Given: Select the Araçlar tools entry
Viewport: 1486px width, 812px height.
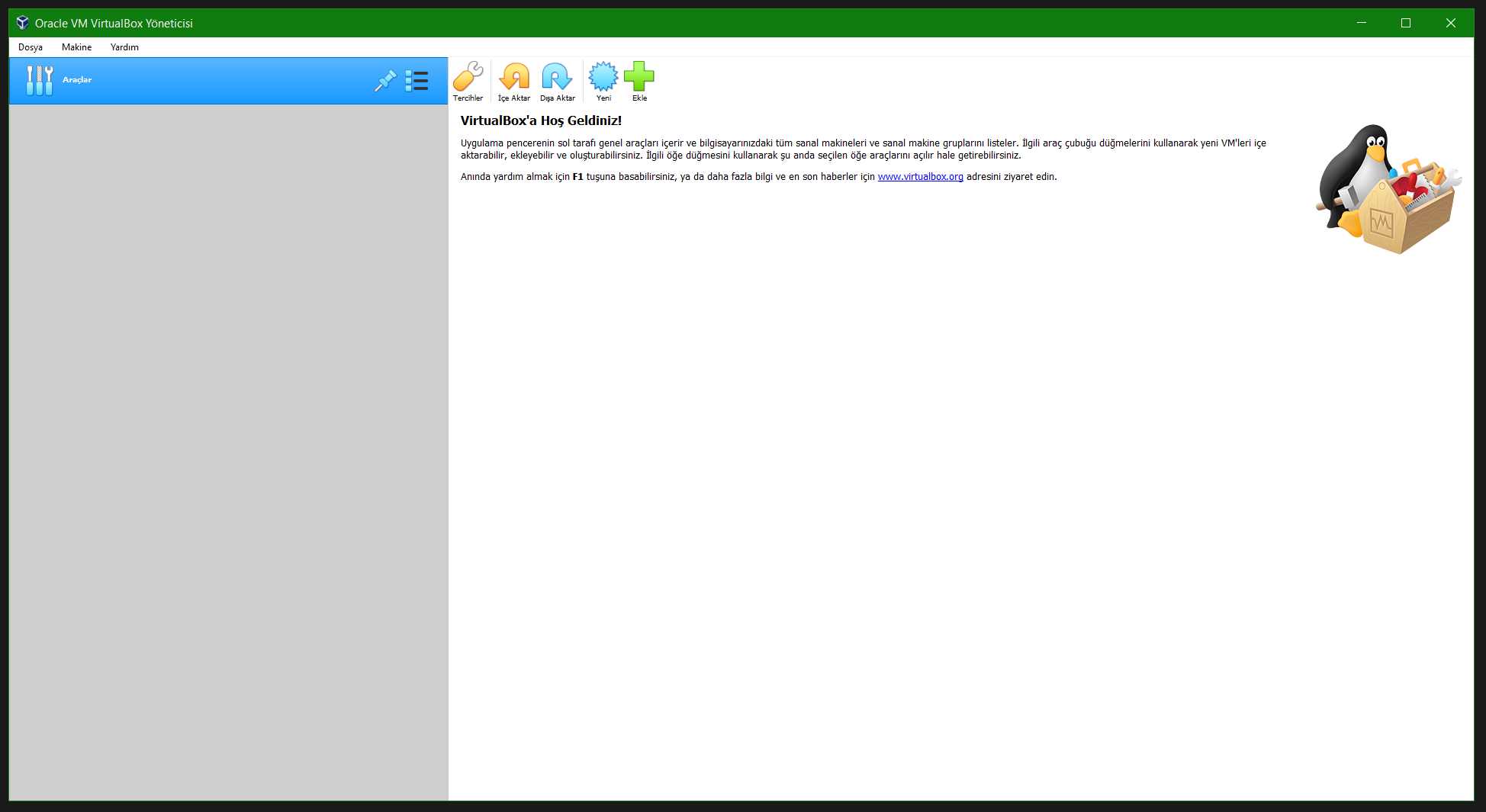Looking at the screenshot, I should coord(228,80).
